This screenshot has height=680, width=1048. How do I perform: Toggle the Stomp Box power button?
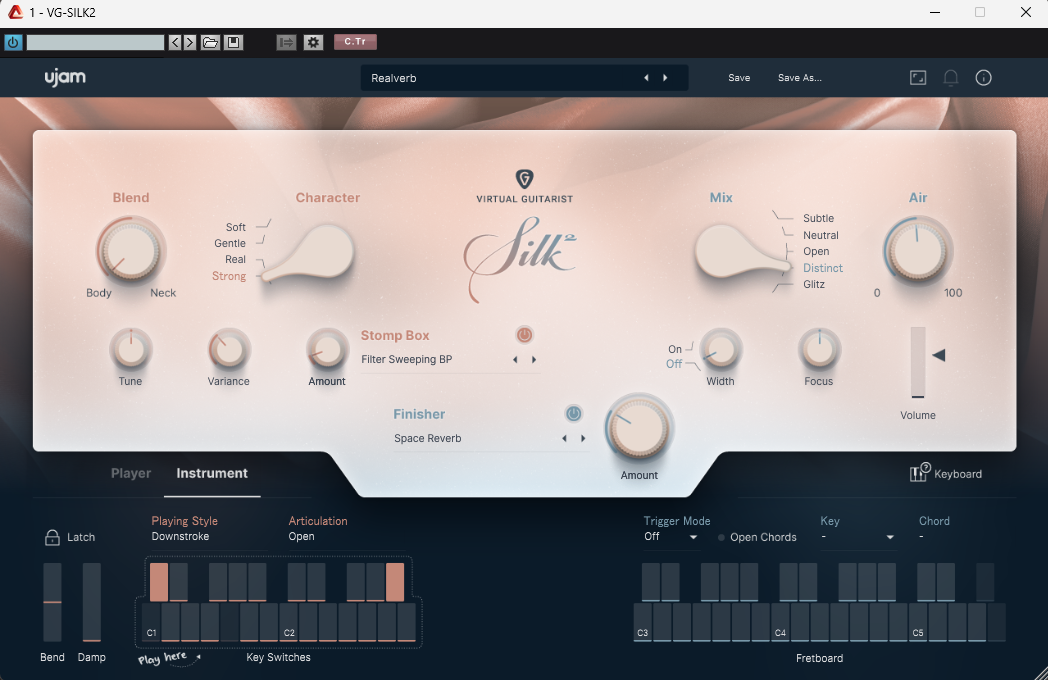(x=524, y=335)
